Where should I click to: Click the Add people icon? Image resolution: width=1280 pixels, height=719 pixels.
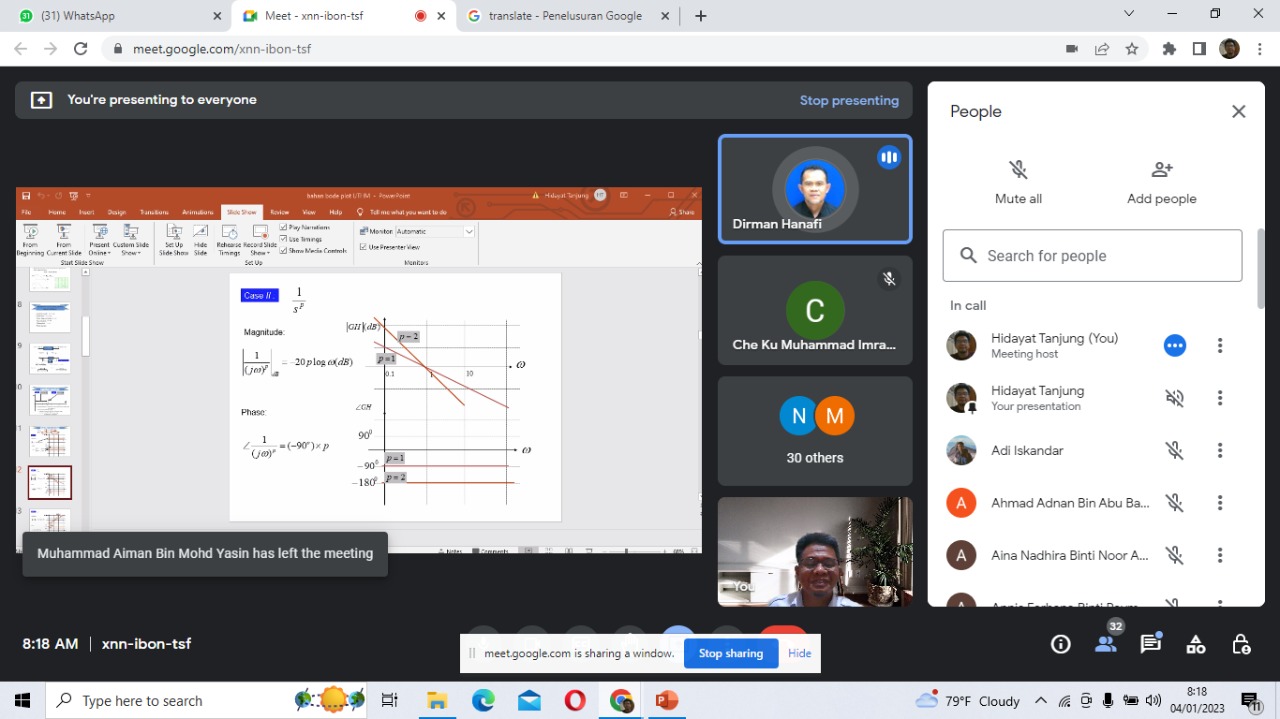click(x=1161, y=170)
